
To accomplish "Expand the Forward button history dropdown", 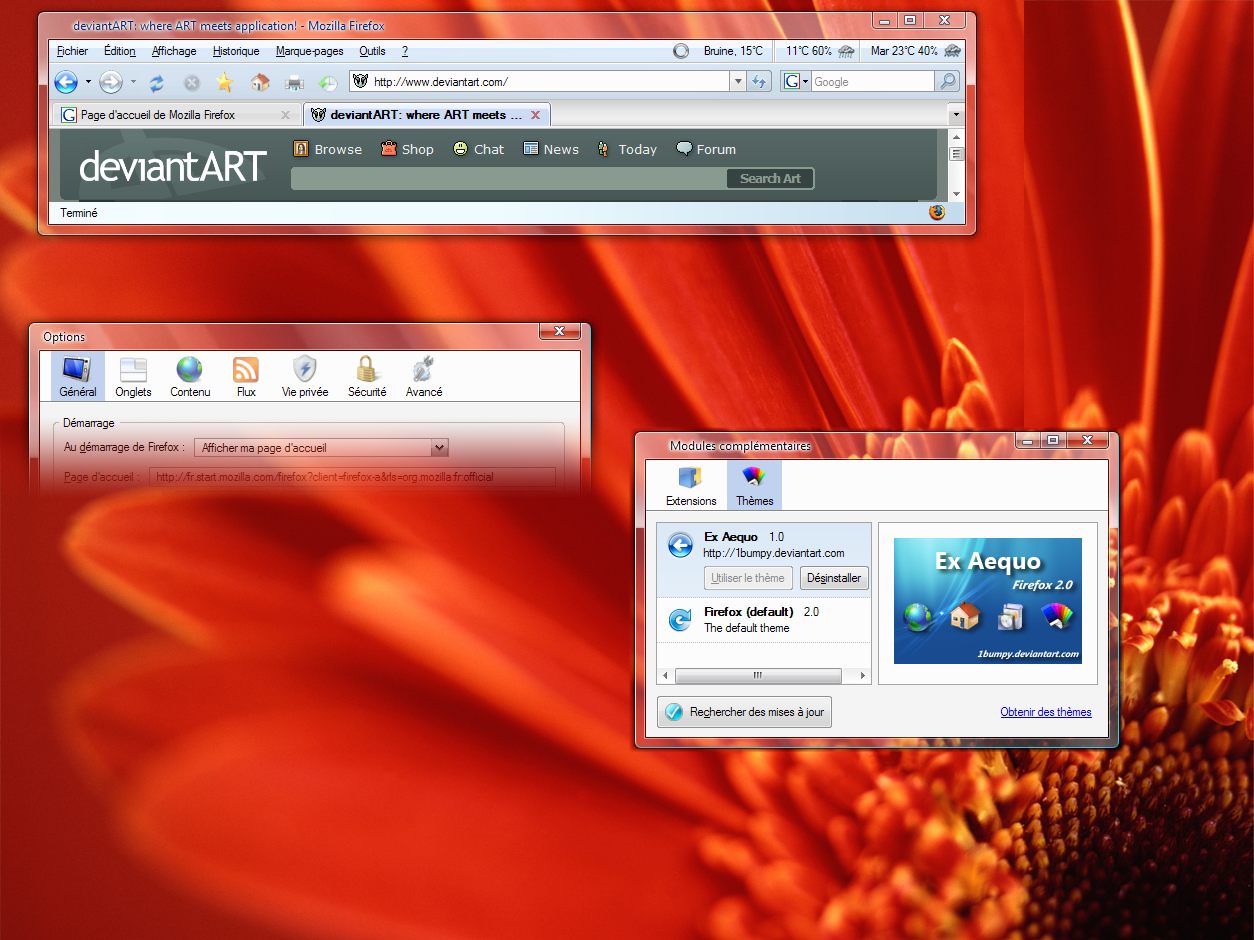I will (x=133, y=82).
